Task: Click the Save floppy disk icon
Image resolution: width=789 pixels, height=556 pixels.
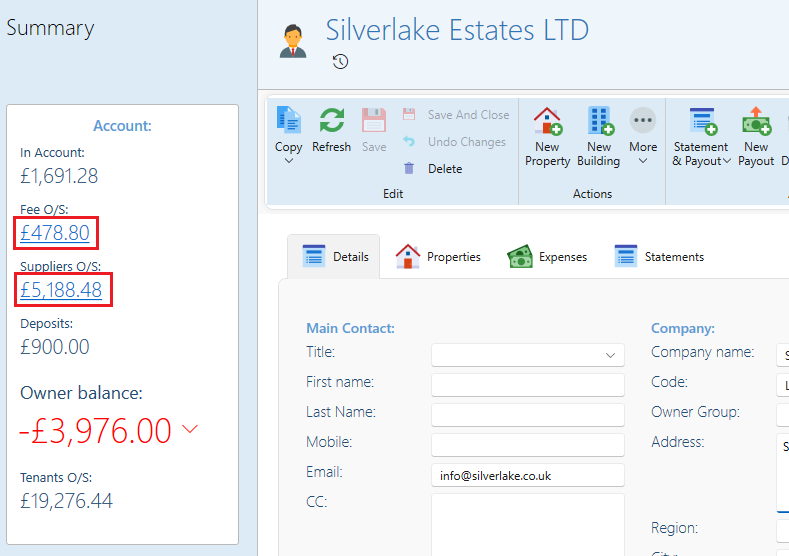Action: (x=374, y=120)
